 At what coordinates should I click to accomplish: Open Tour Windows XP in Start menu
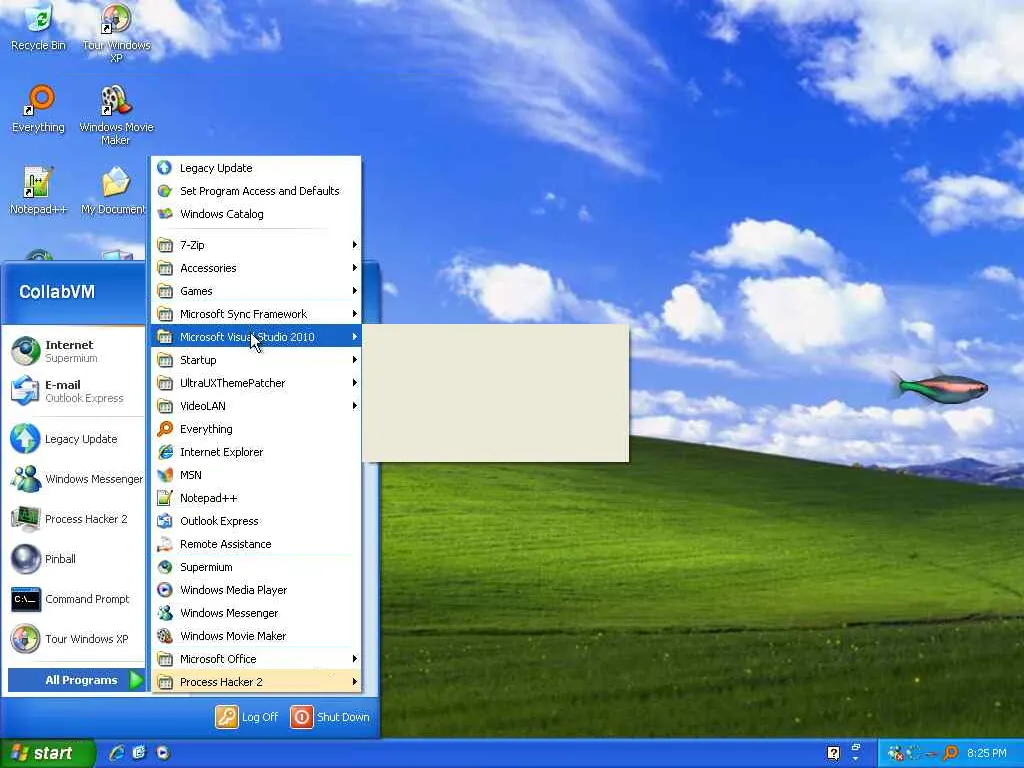click(75, 639)
